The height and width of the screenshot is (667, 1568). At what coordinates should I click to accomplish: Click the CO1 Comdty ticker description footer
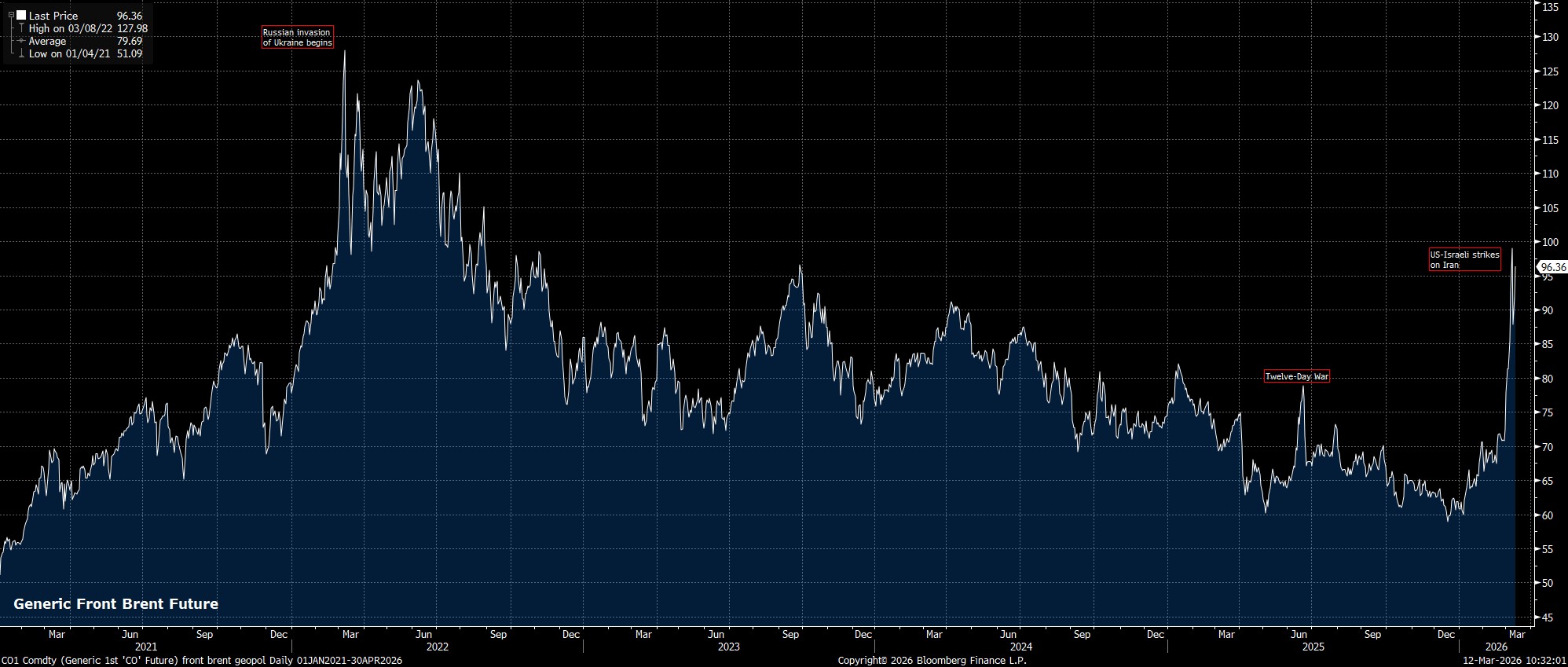(202, 661)
